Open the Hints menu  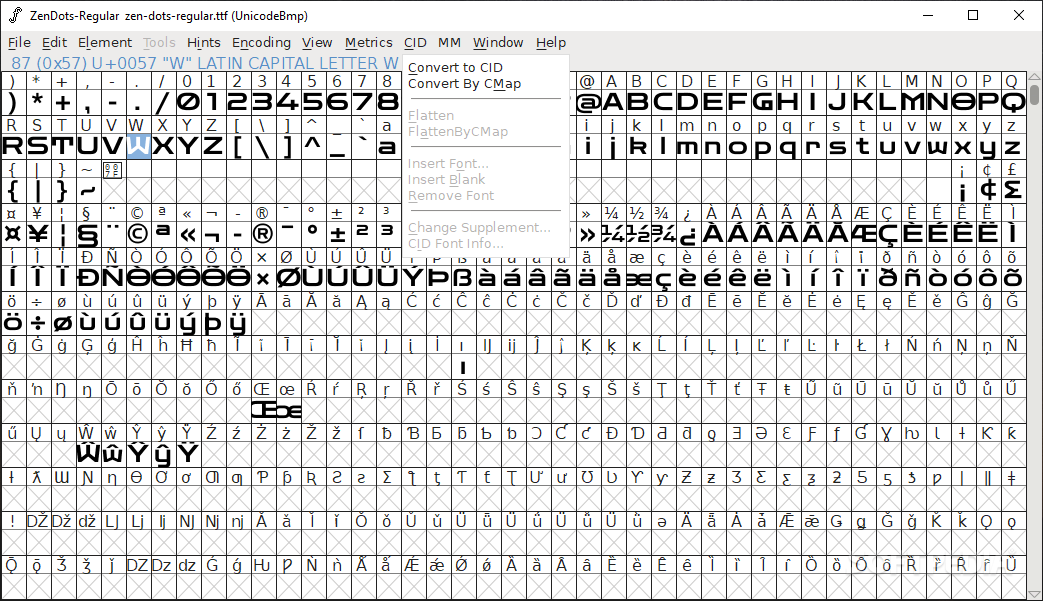204,43
